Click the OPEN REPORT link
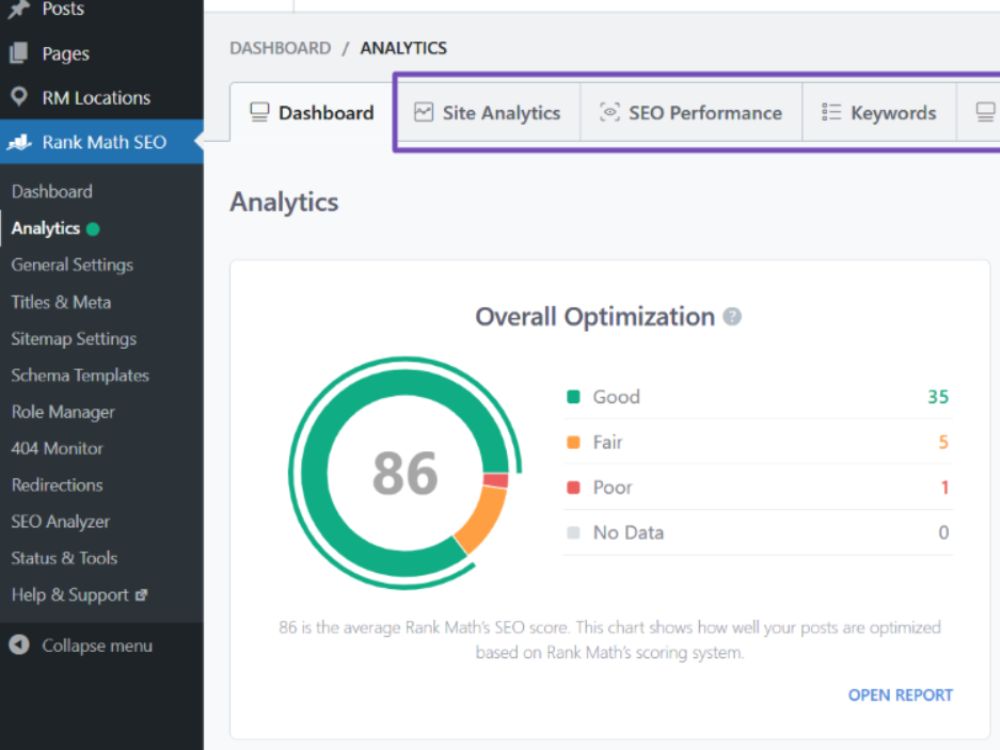This screenshot has width=1000, height=750. pyautogui.click(x=900, y=695)
